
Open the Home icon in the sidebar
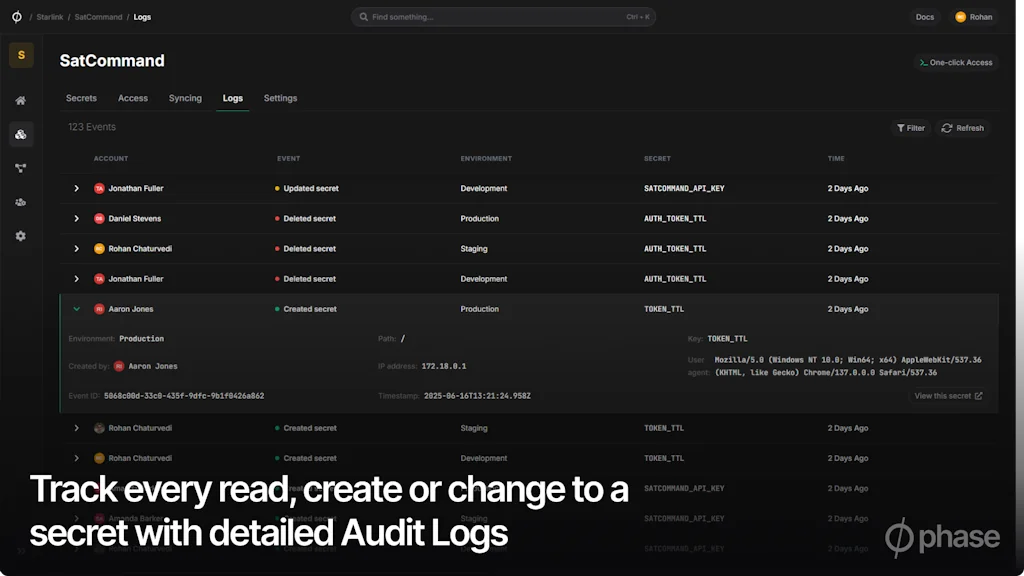tap(21, 100)
